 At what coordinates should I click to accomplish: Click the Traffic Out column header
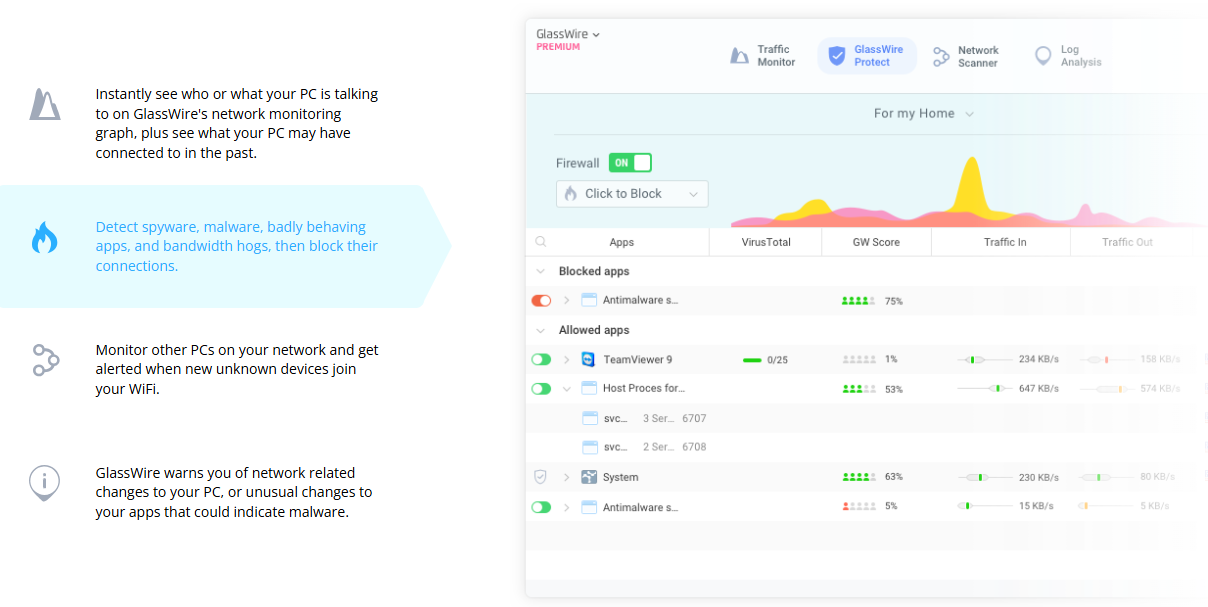point(1127,242)
